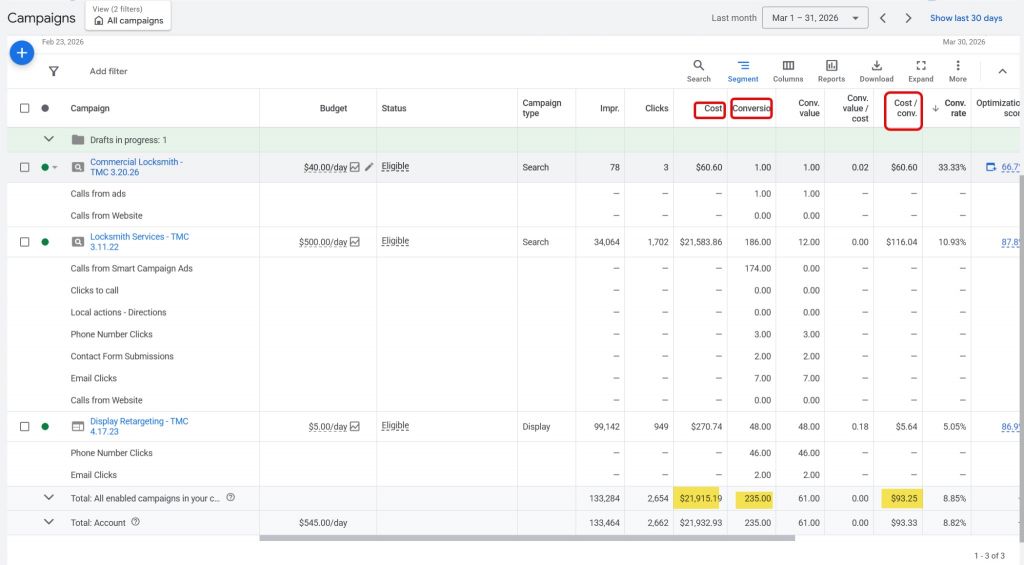Expand the Total: Account row
Viewport: 1024px width, 565px height.
click(x=48, y=522)
